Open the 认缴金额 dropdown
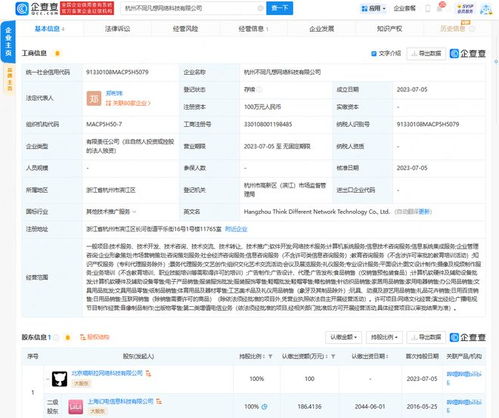Image resolution: width=499 pixels, height=418 pixels. [343, 337]
